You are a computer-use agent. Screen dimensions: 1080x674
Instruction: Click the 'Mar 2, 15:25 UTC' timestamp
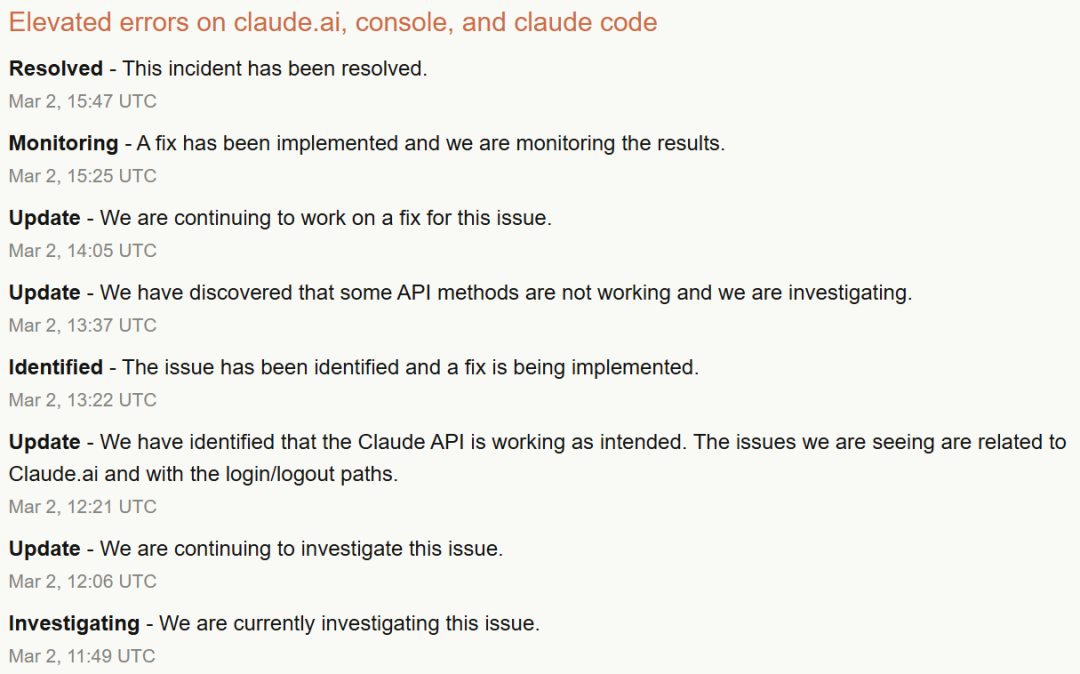83,176
